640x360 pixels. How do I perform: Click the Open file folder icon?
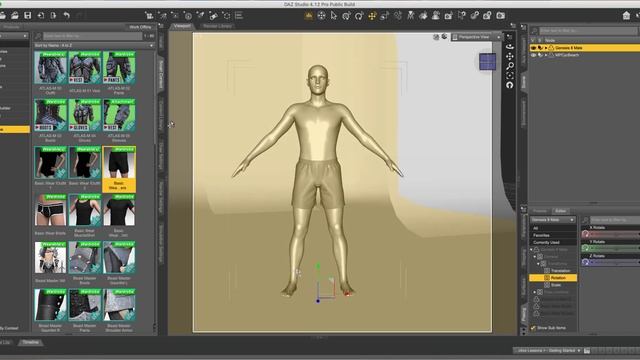[15, 16]
